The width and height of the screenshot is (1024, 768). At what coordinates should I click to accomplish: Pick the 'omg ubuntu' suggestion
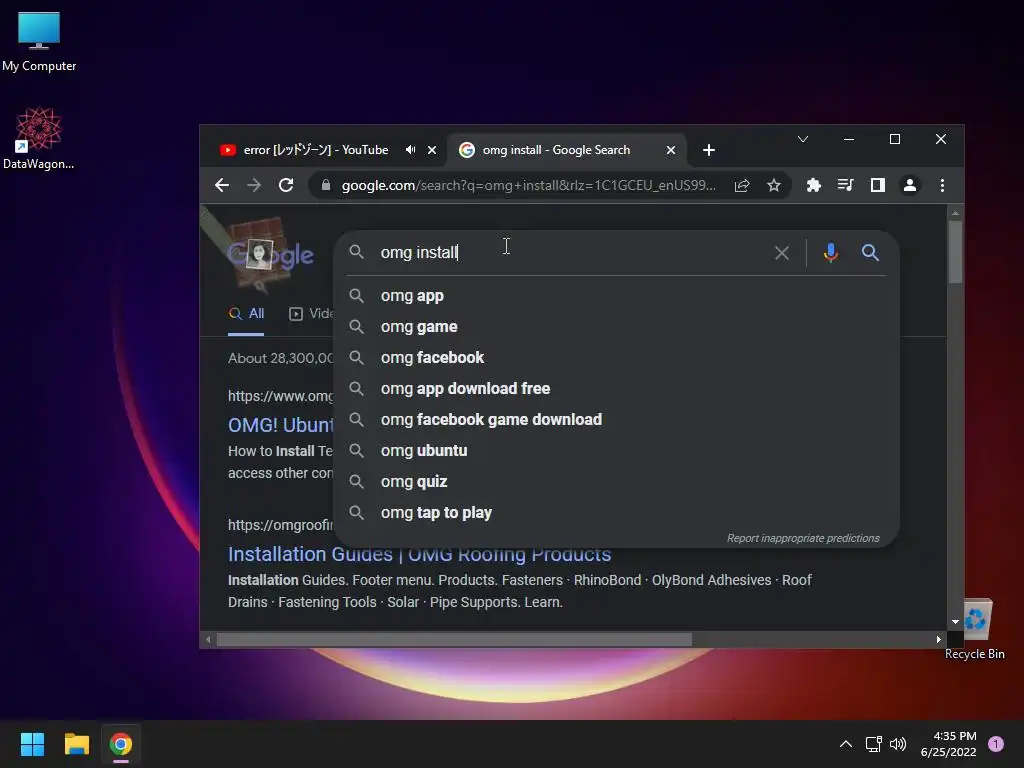coord(616,451)
